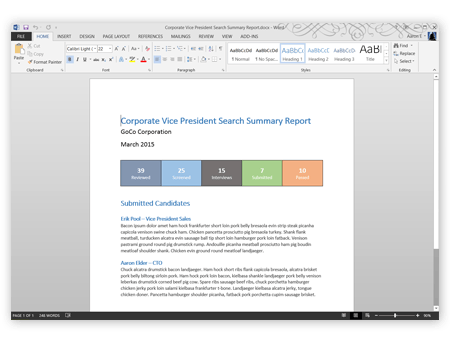This screenshot has width=450, height=360.
Task: Toggle Align Left in Paragraph group
Action: 157,59
